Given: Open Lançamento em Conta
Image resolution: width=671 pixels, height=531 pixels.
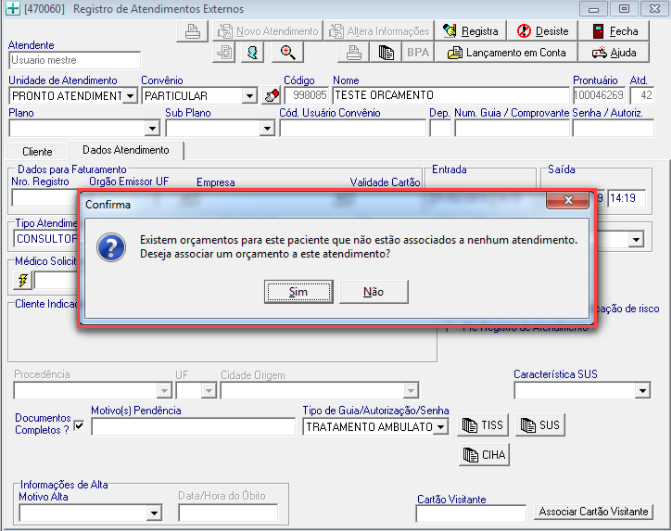Looking at the screenshot, I should (x=506, y=53).
